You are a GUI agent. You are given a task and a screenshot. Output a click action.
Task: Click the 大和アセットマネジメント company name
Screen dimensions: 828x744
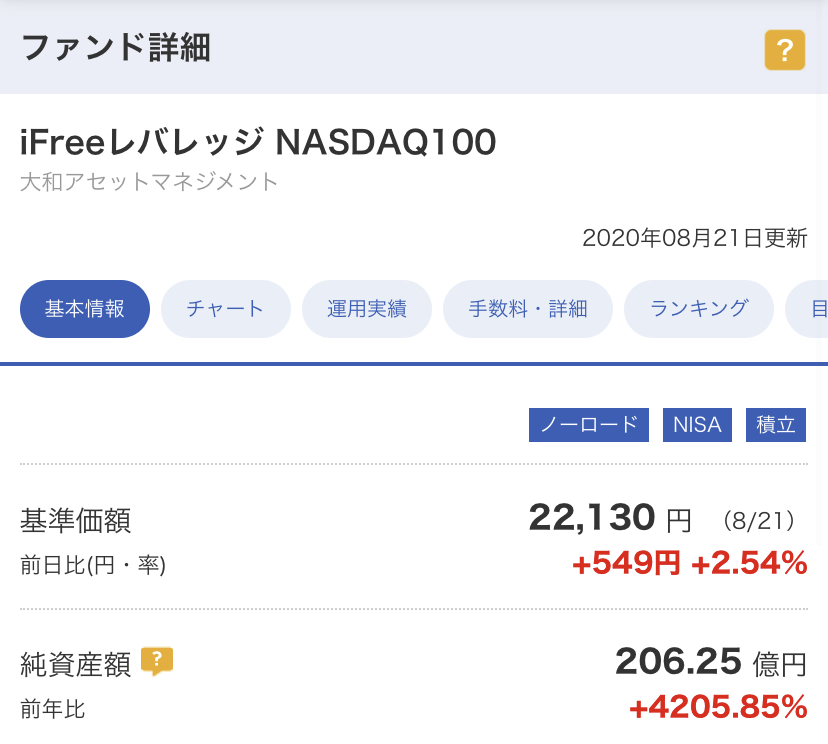[149, 182]
